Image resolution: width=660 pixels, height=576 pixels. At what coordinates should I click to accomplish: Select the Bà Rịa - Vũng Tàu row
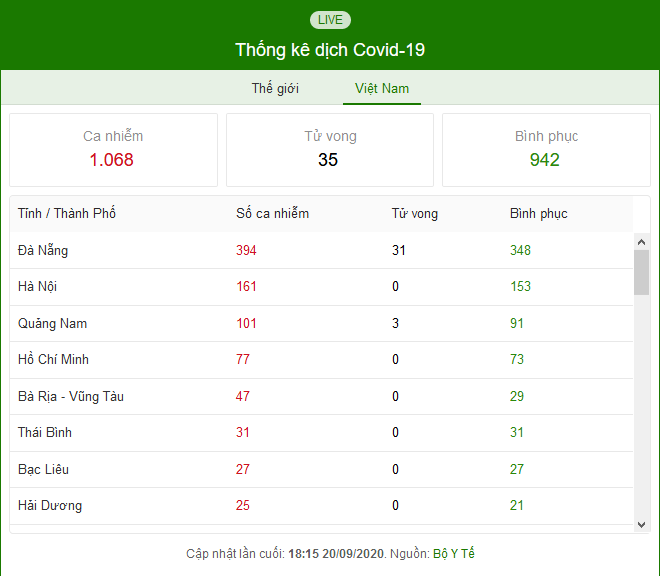click(322, 396)
